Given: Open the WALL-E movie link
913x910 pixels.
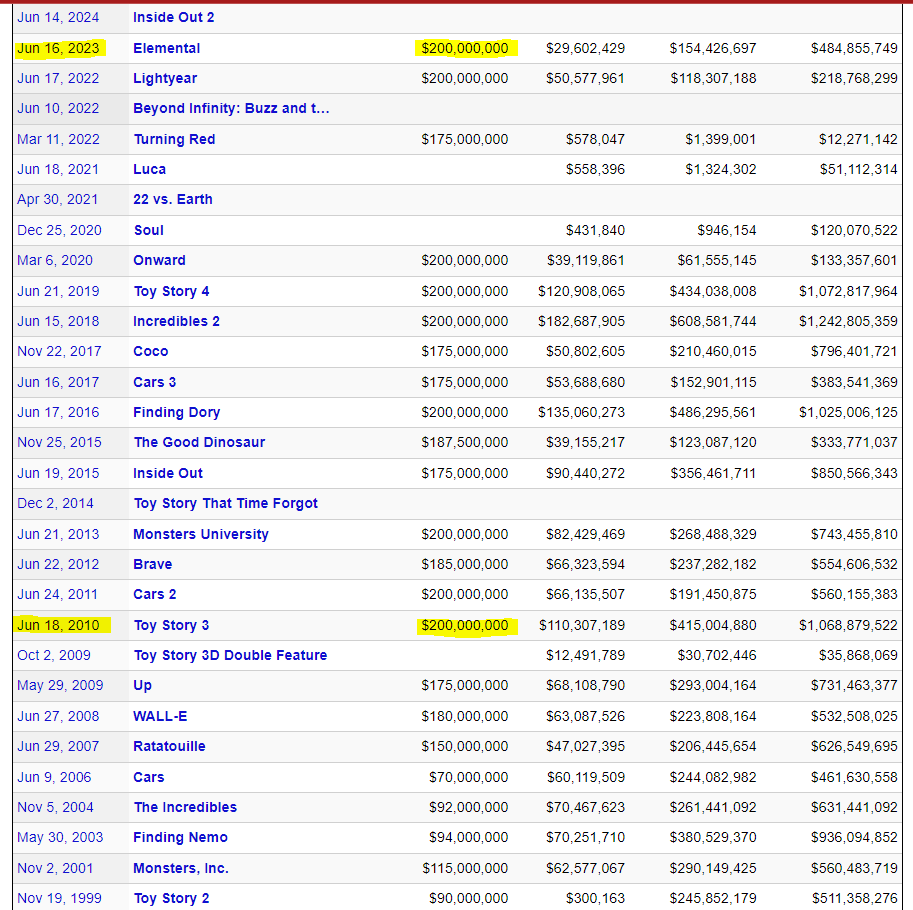Looking at the screenshot, I should tap(161, 717).
